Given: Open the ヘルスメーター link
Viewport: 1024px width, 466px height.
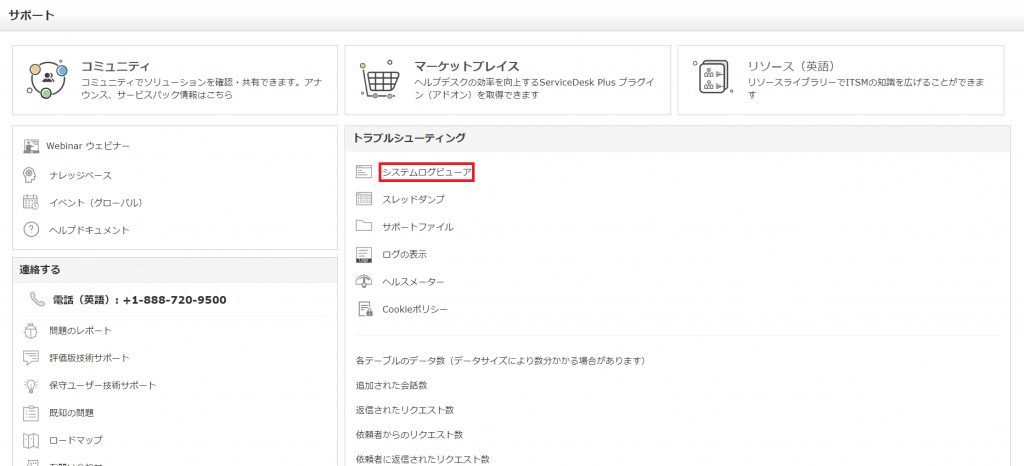Looking at the screenshot, I should (x=413, y=282).
